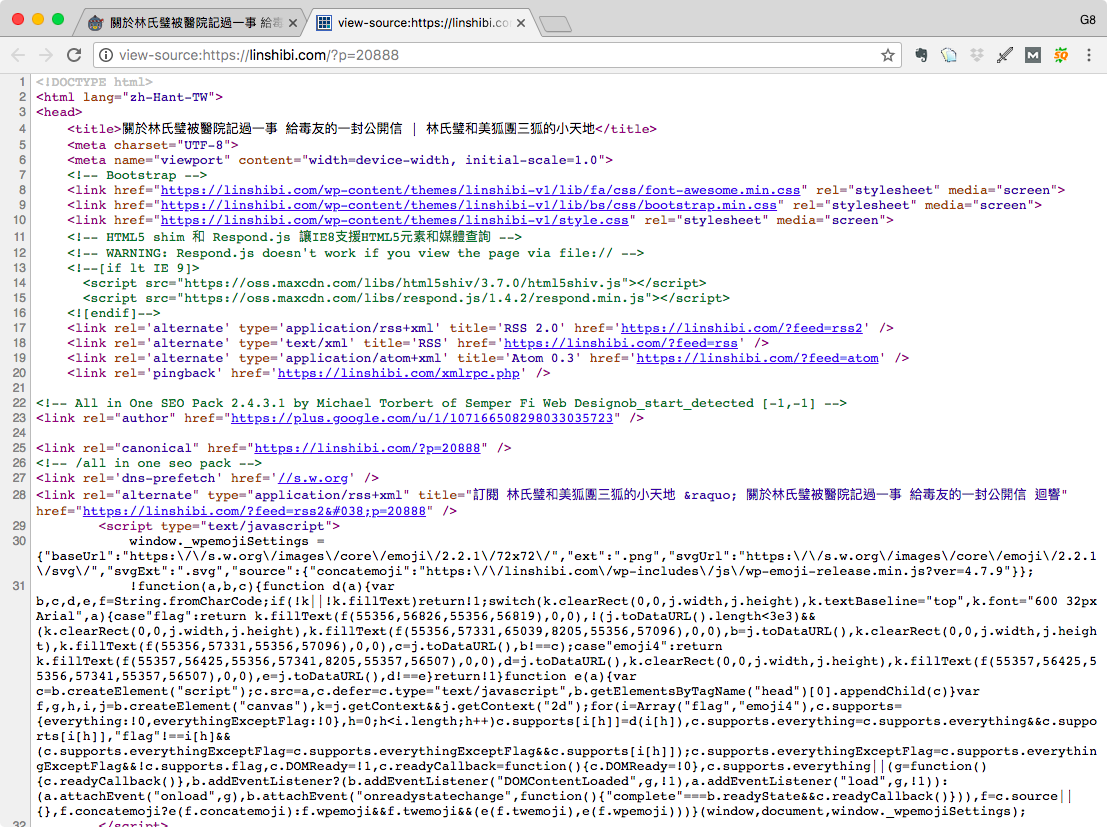
Task: Click the G8 profile button
Action: (x=1087, y=20)
